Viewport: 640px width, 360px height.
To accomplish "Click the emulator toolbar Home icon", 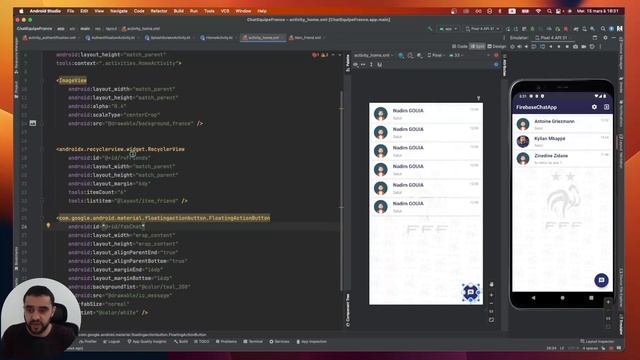I will tap(559, 47).
